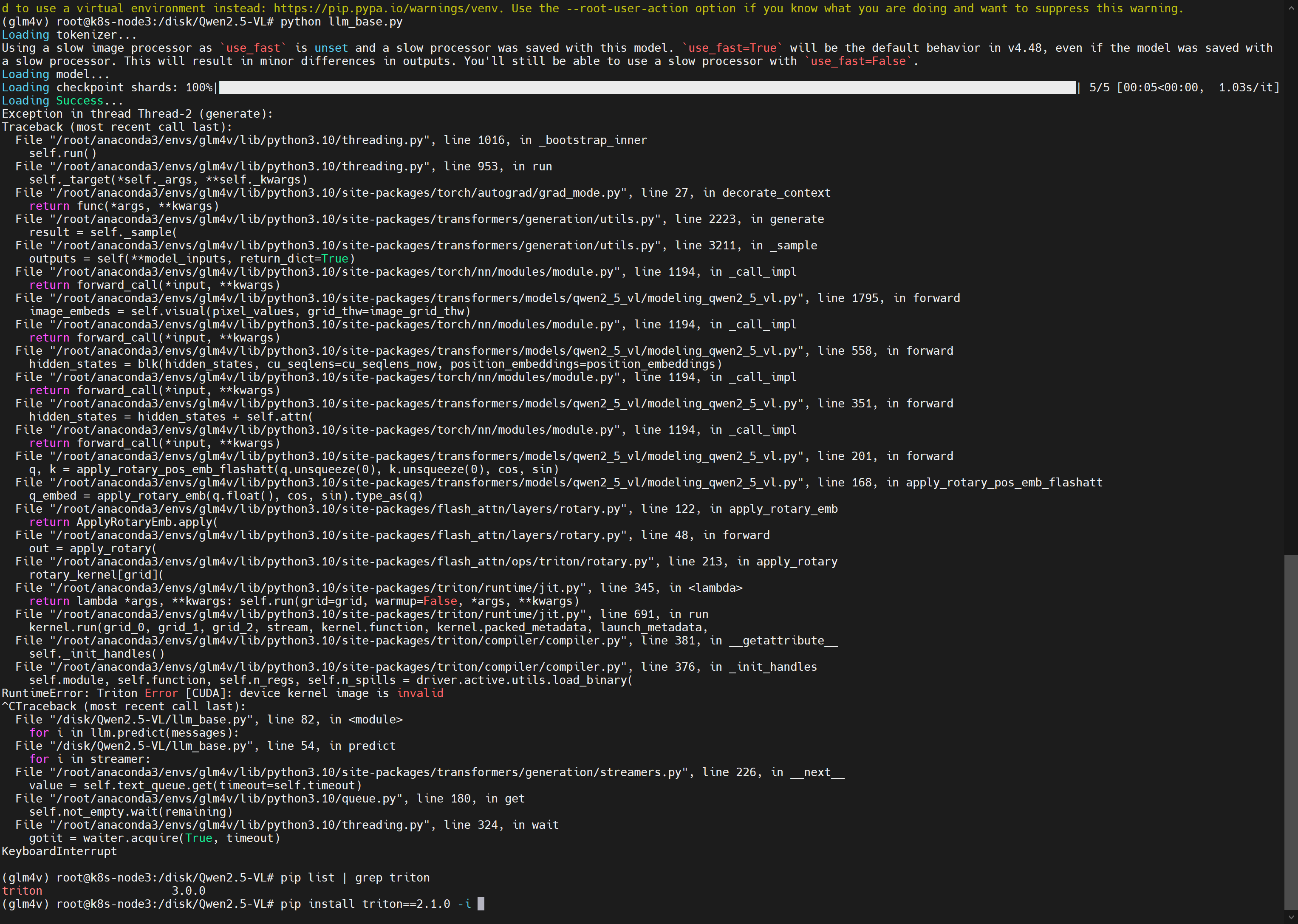Click the empty scrollbar track above thumb

(1291, 285)
